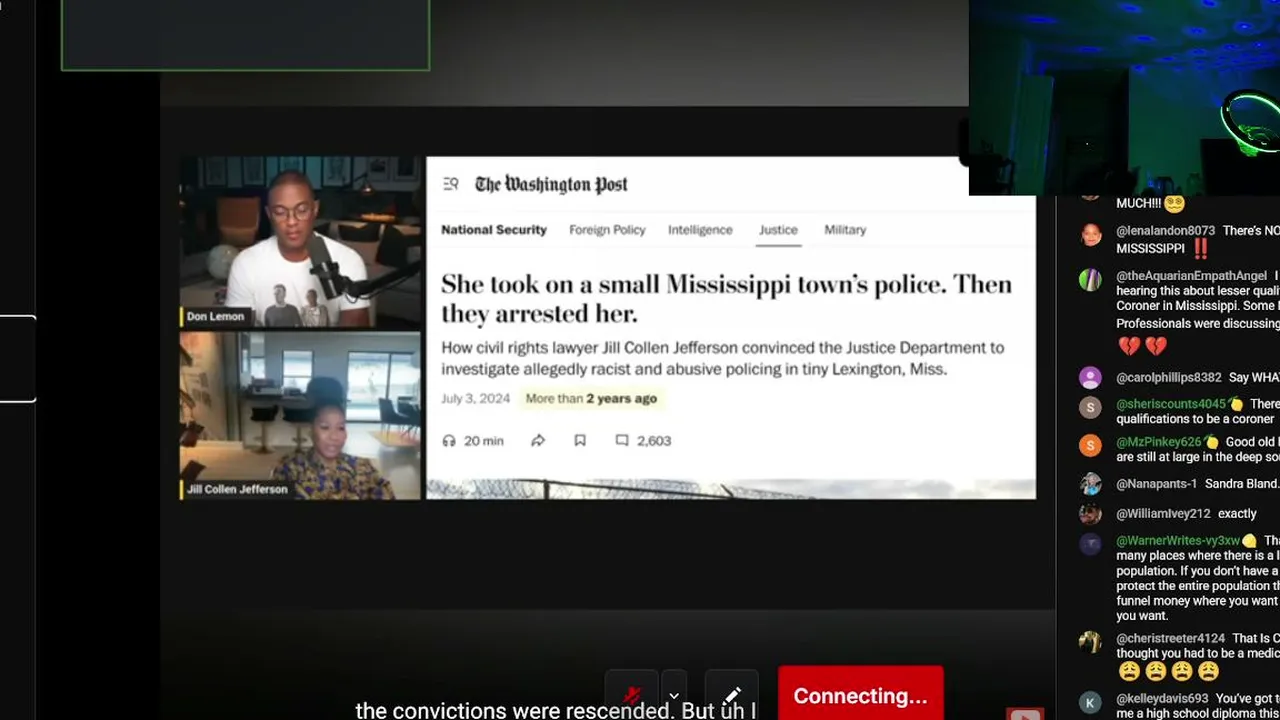Screen dimensions: 1280x720
Task: Click the YouTube logo icon
Action: click(x=1025, y=714)
